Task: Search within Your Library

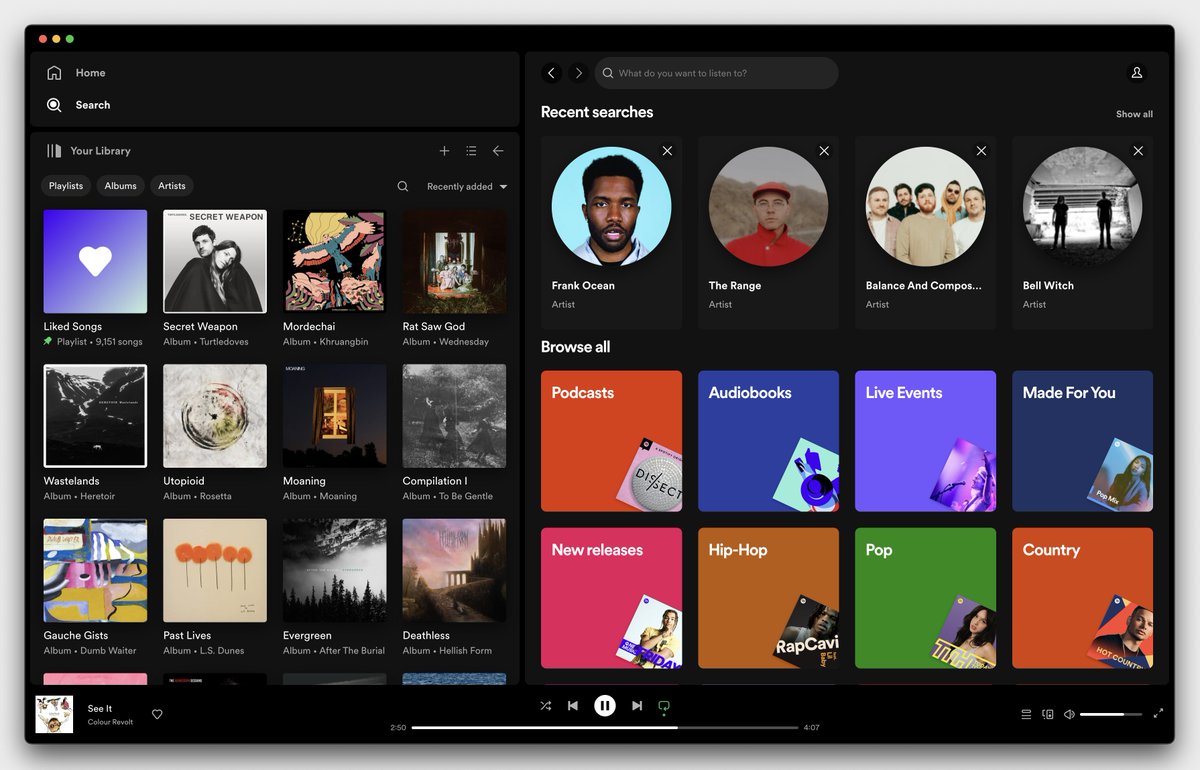Action: [403, 186]
